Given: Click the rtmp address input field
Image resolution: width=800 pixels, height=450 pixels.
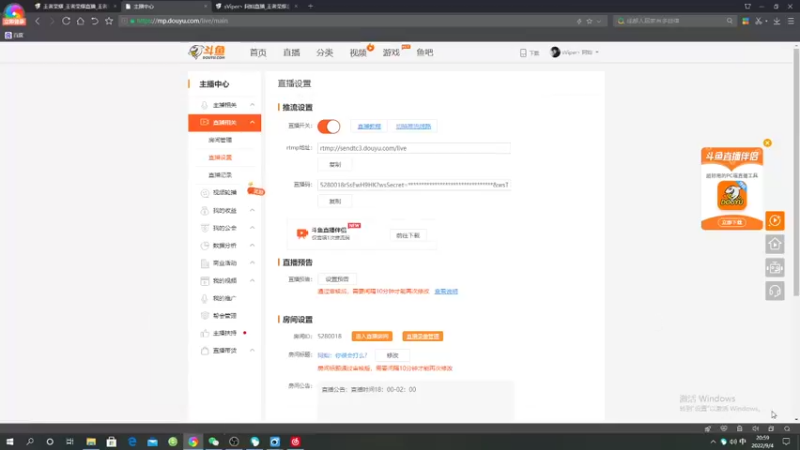Looking at the screenshot, I should click(414, 148).
